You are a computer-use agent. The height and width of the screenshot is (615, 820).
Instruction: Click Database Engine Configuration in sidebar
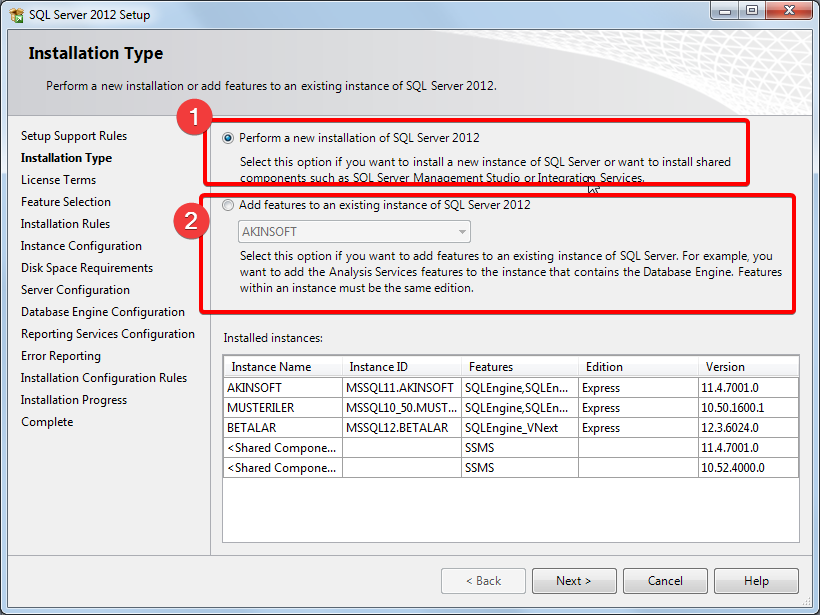(x=102, y=312)
